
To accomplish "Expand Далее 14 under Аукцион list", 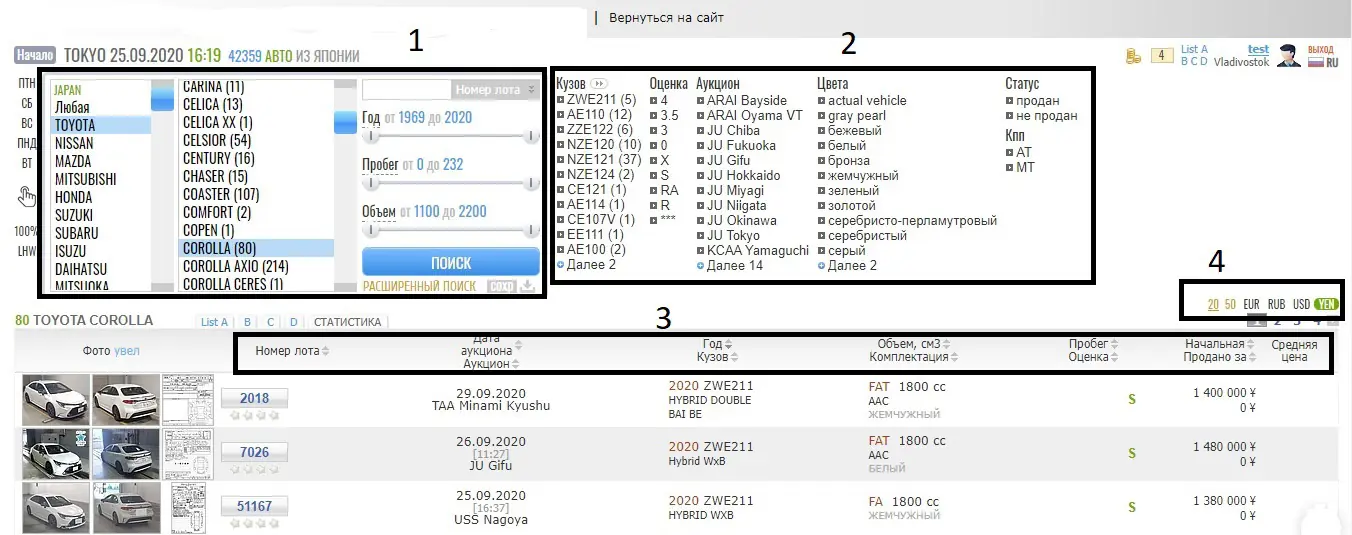I will pos(730,265).
